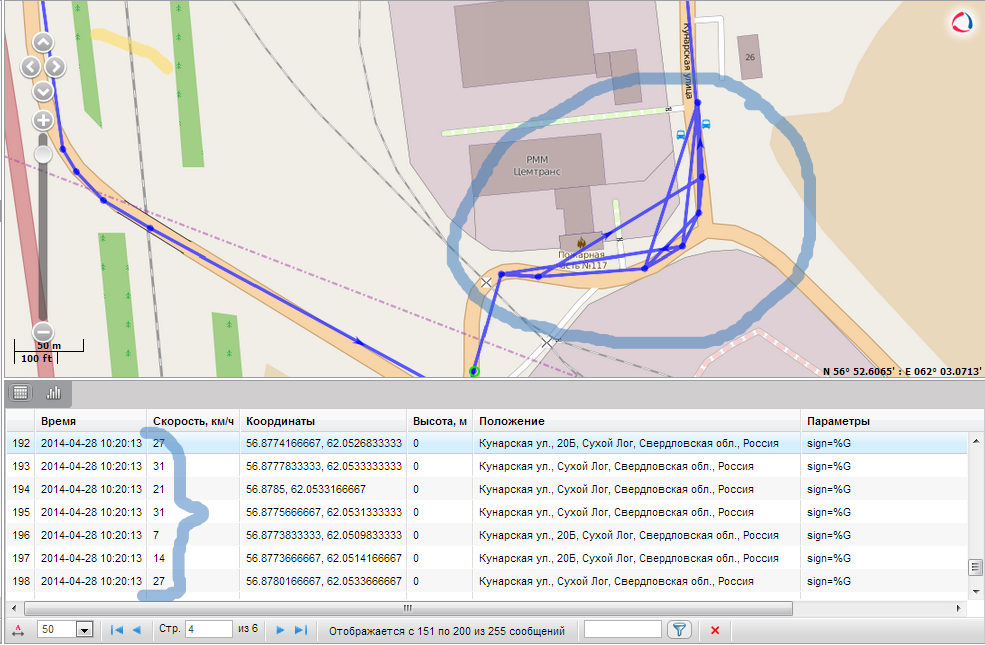Viewport: 985px width, 645px height.
Task: Go to the previous page of messages
Action: (x=136, y=630)
